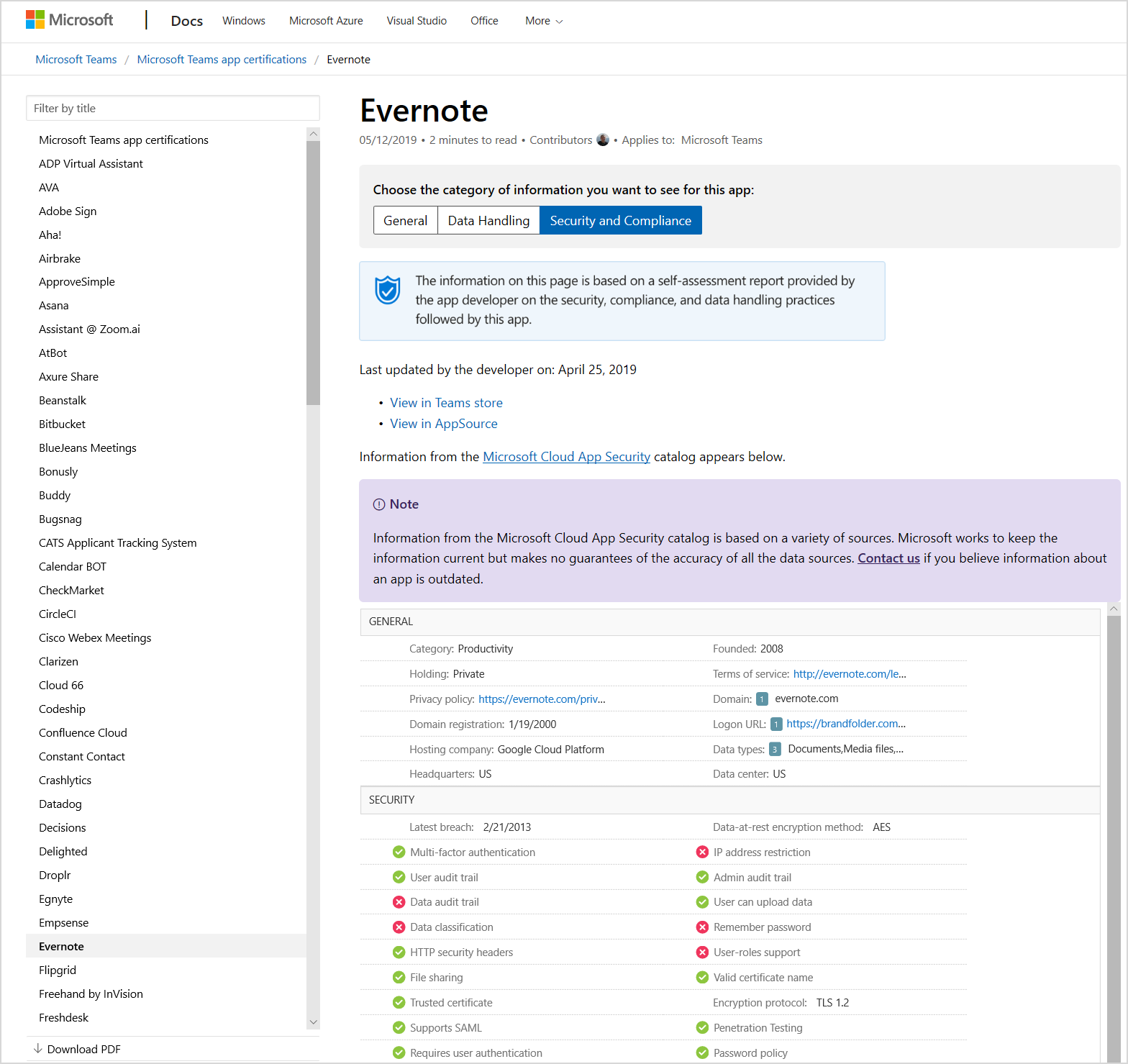Expand the More dropdown in header
The width and height of the screenshot is (1128, 1064).
click(x=544, y=21)
